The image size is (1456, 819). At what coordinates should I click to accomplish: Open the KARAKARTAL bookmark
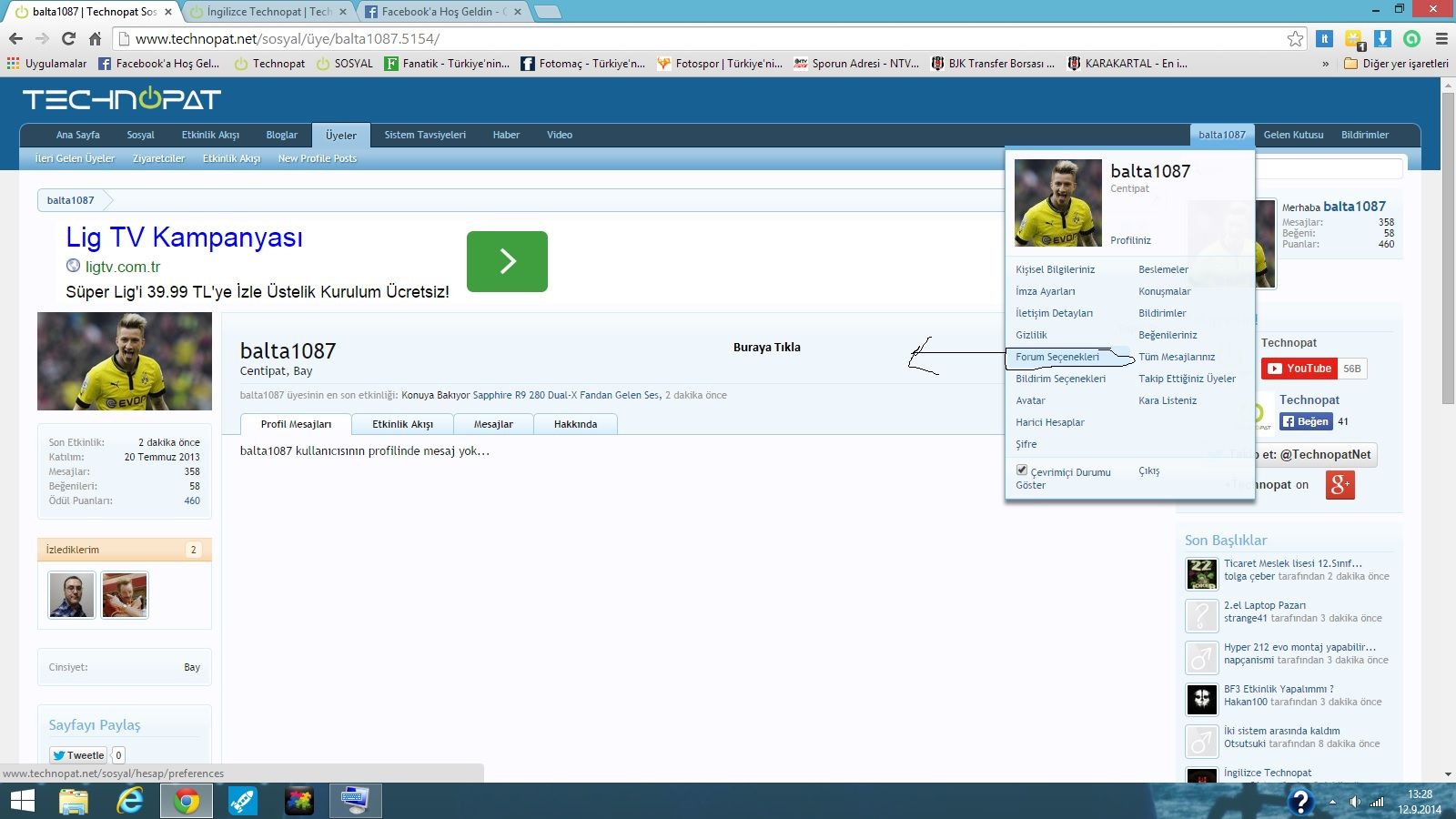click(1127, 64)
